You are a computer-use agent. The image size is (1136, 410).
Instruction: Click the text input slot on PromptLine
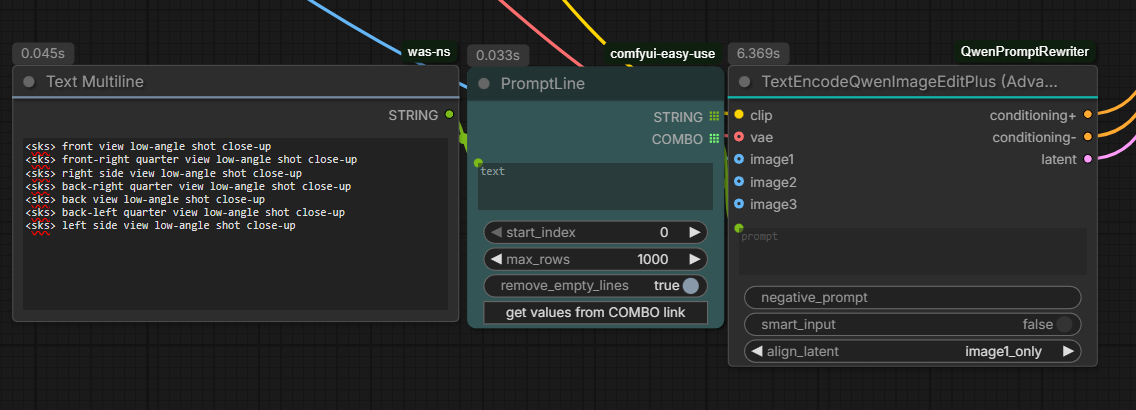[478, 163]
